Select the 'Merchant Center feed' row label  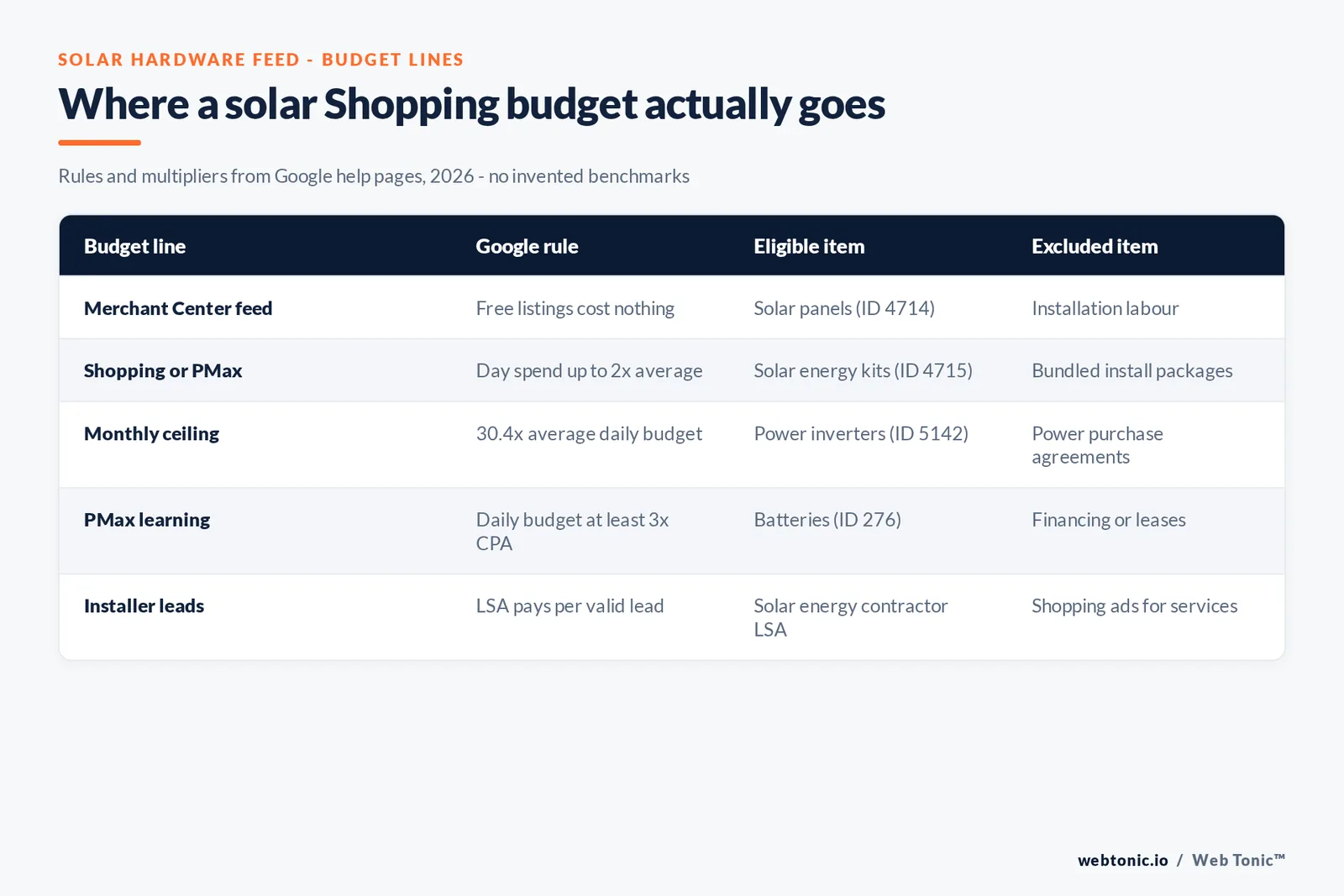click(x=178, y=308)
